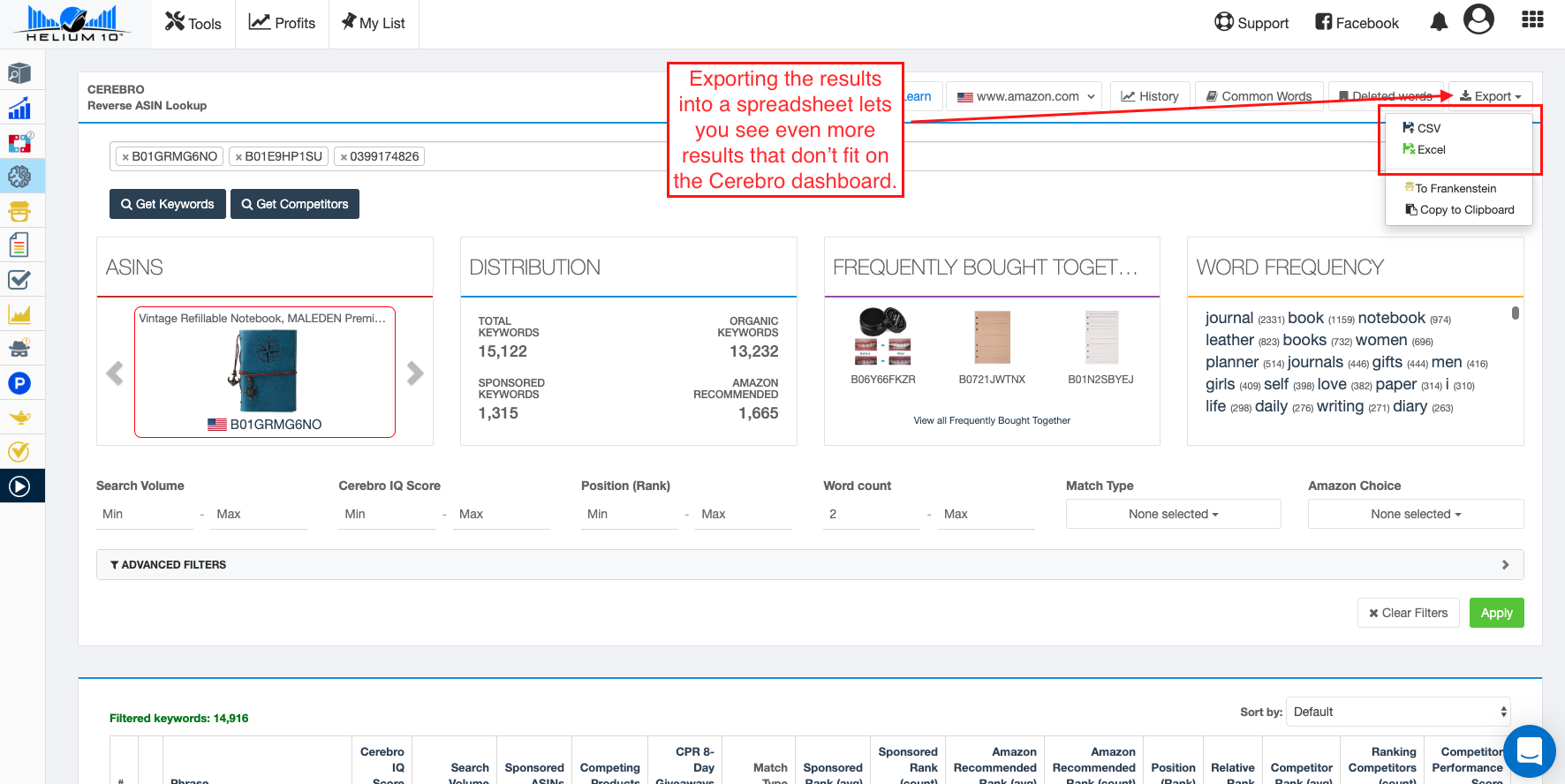Viewport: 1565px width, 784px height.
Task: Select CSV from the Export menu
Action: pos(1427,128)
